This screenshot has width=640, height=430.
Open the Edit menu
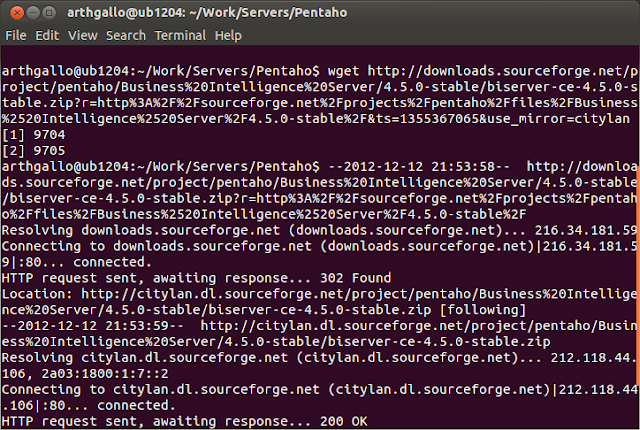(x=47, y=35)
